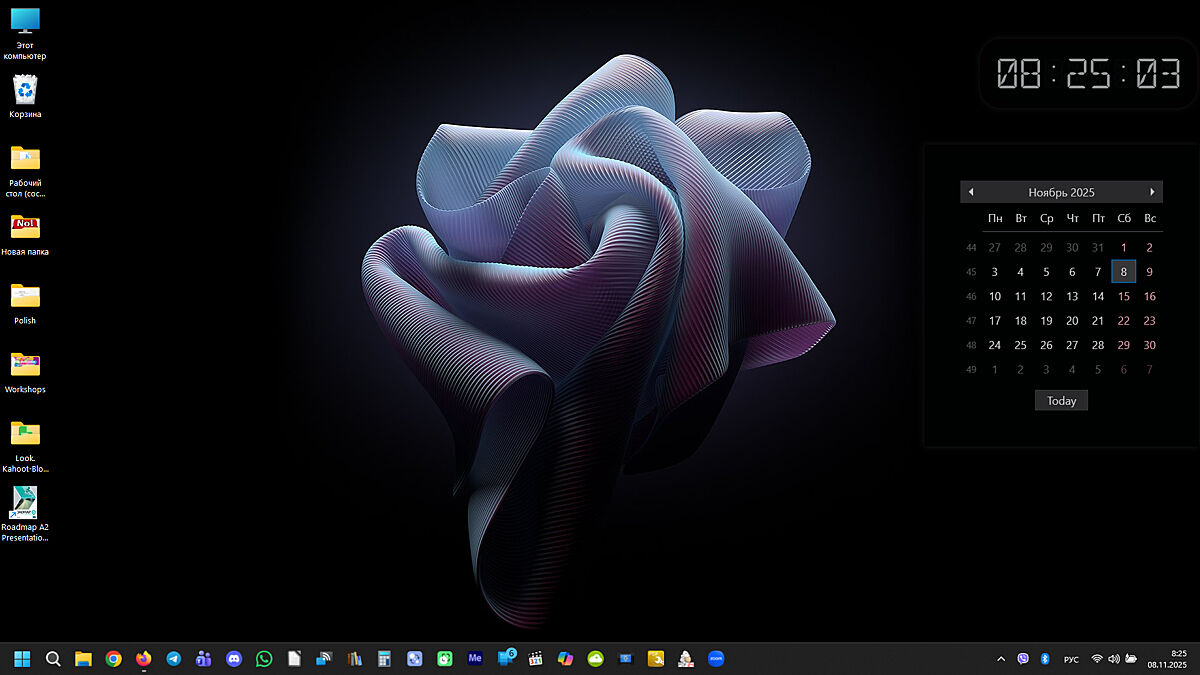Launch Firefox from the taskbar
Viewport: 1200px width, 675px height.
[x=144, y=659]
